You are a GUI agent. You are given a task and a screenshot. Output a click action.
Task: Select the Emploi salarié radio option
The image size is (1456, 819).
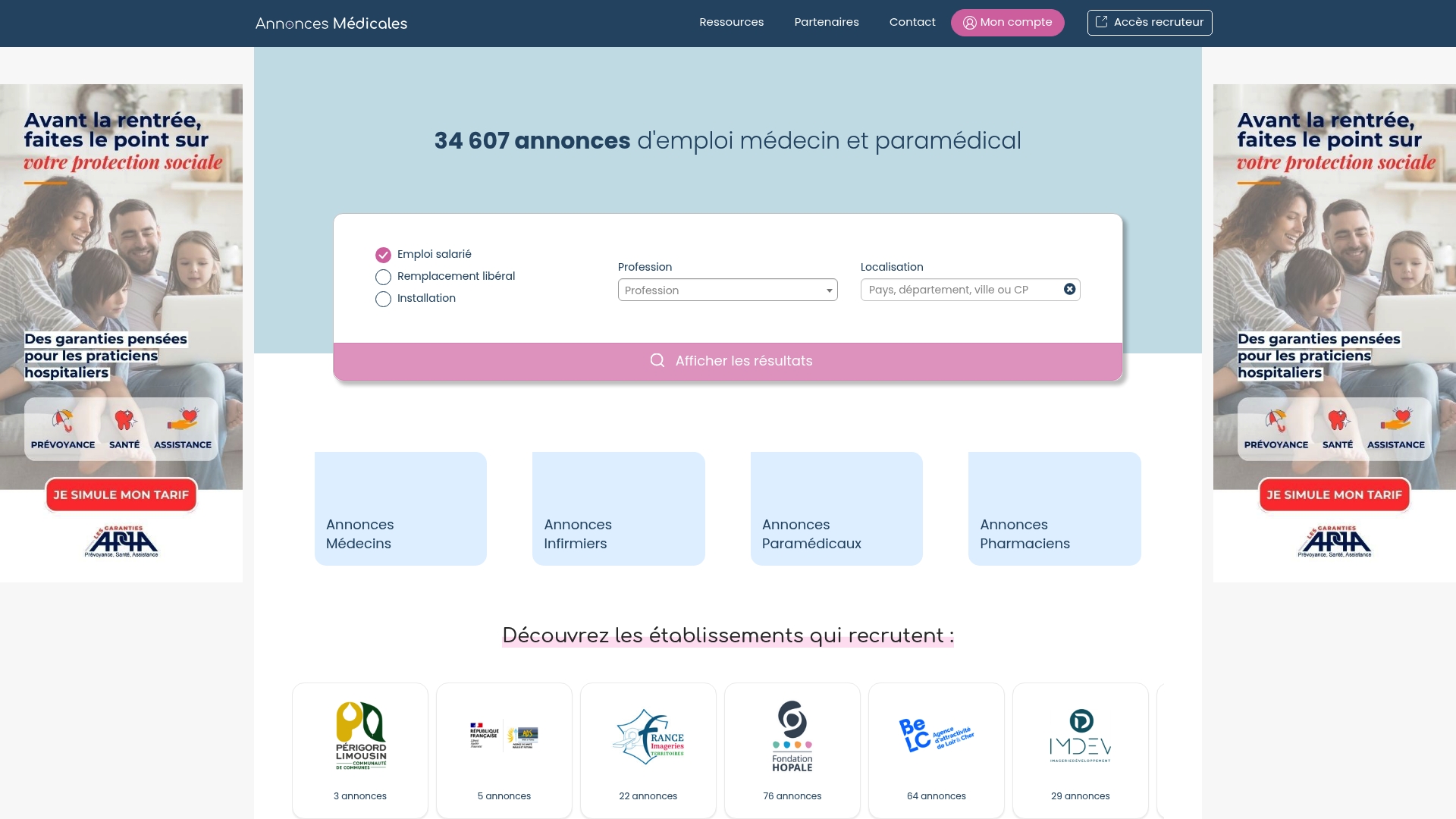383,255
